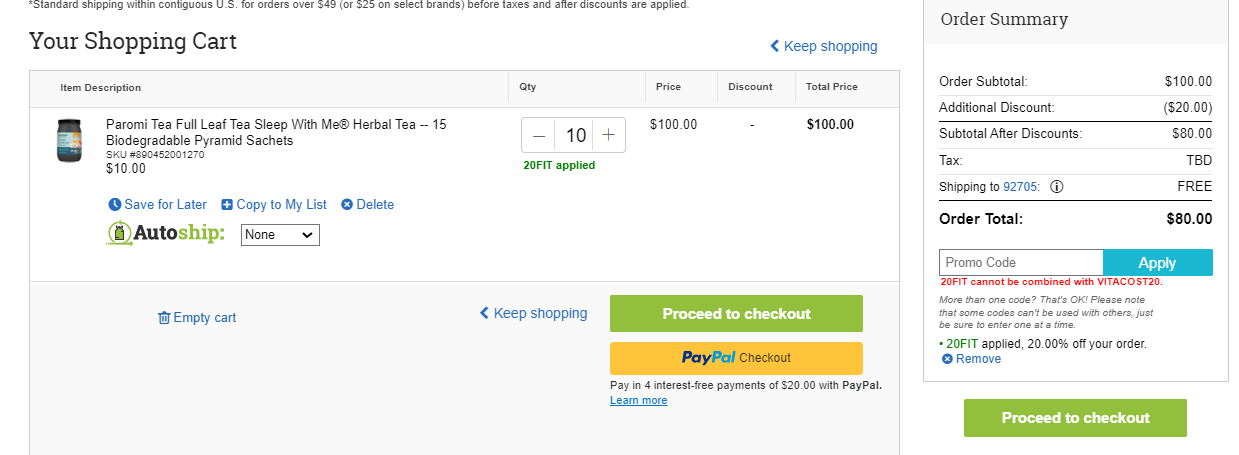The width and height of the screenshot is (1239, 455).
Task: Click the Remove promo code x icon
Action: pyautogui.click(x=947, y=359)
